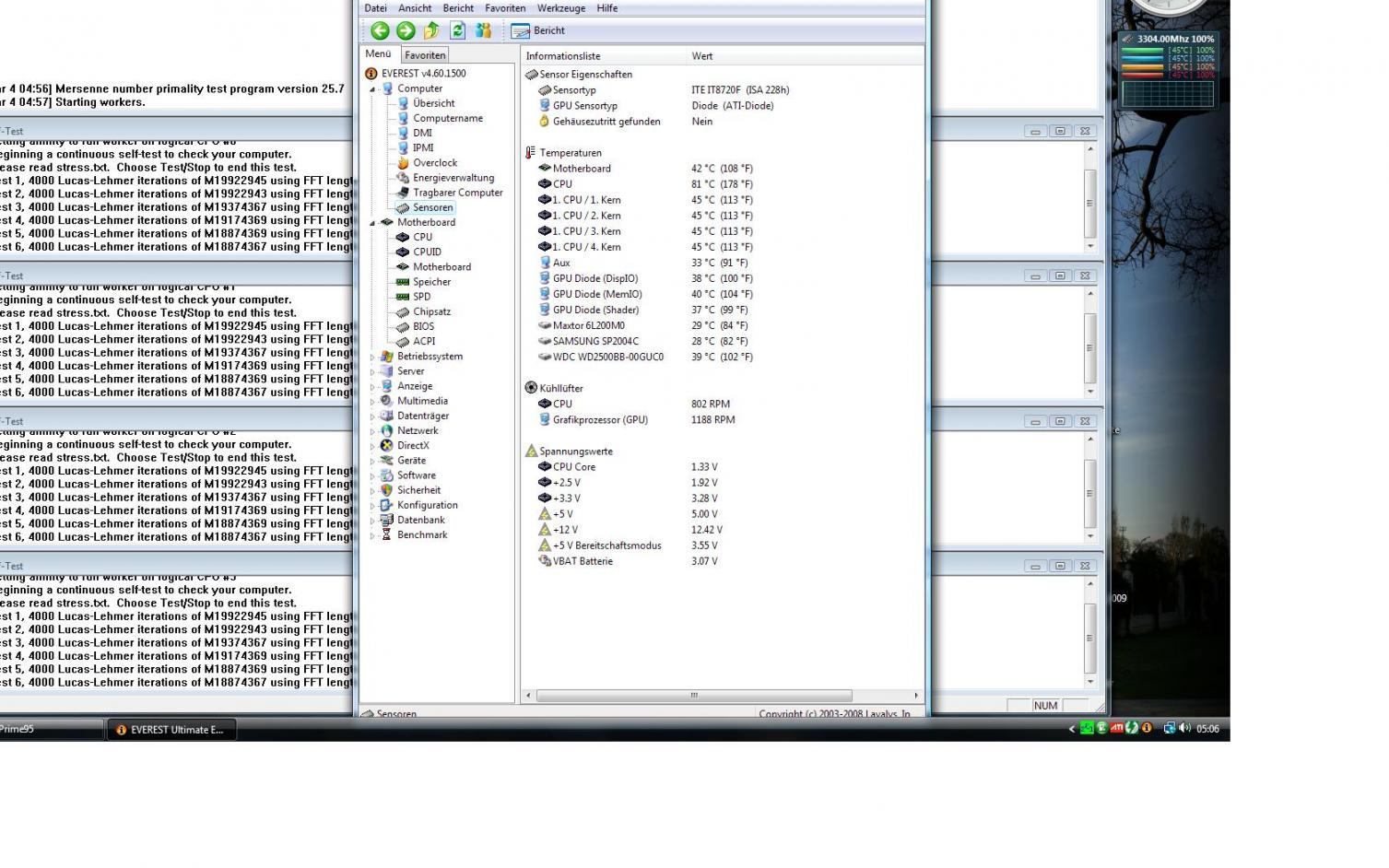Image resolution: width=1389 pixels, height=868 pixels.
Task: Expand the Datenträger node
Action: coord(372,416)
